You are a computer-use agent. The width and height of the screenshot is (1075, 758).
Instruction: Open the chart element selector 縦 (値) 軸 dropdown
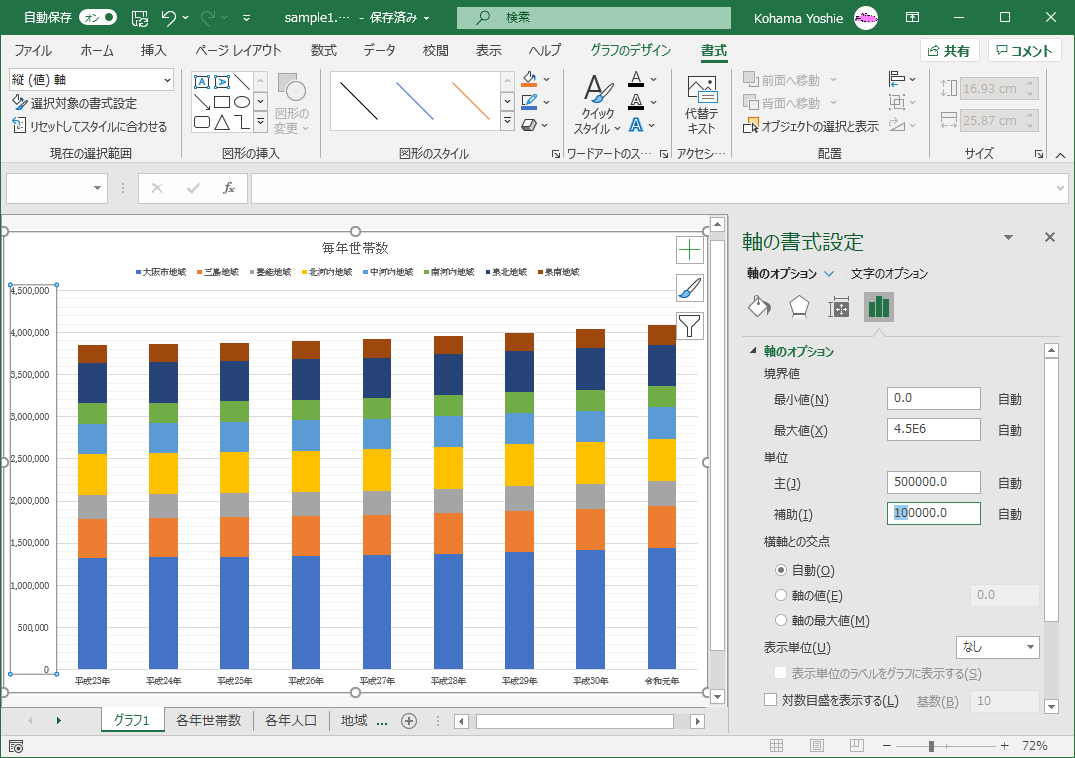coord(166,80)
